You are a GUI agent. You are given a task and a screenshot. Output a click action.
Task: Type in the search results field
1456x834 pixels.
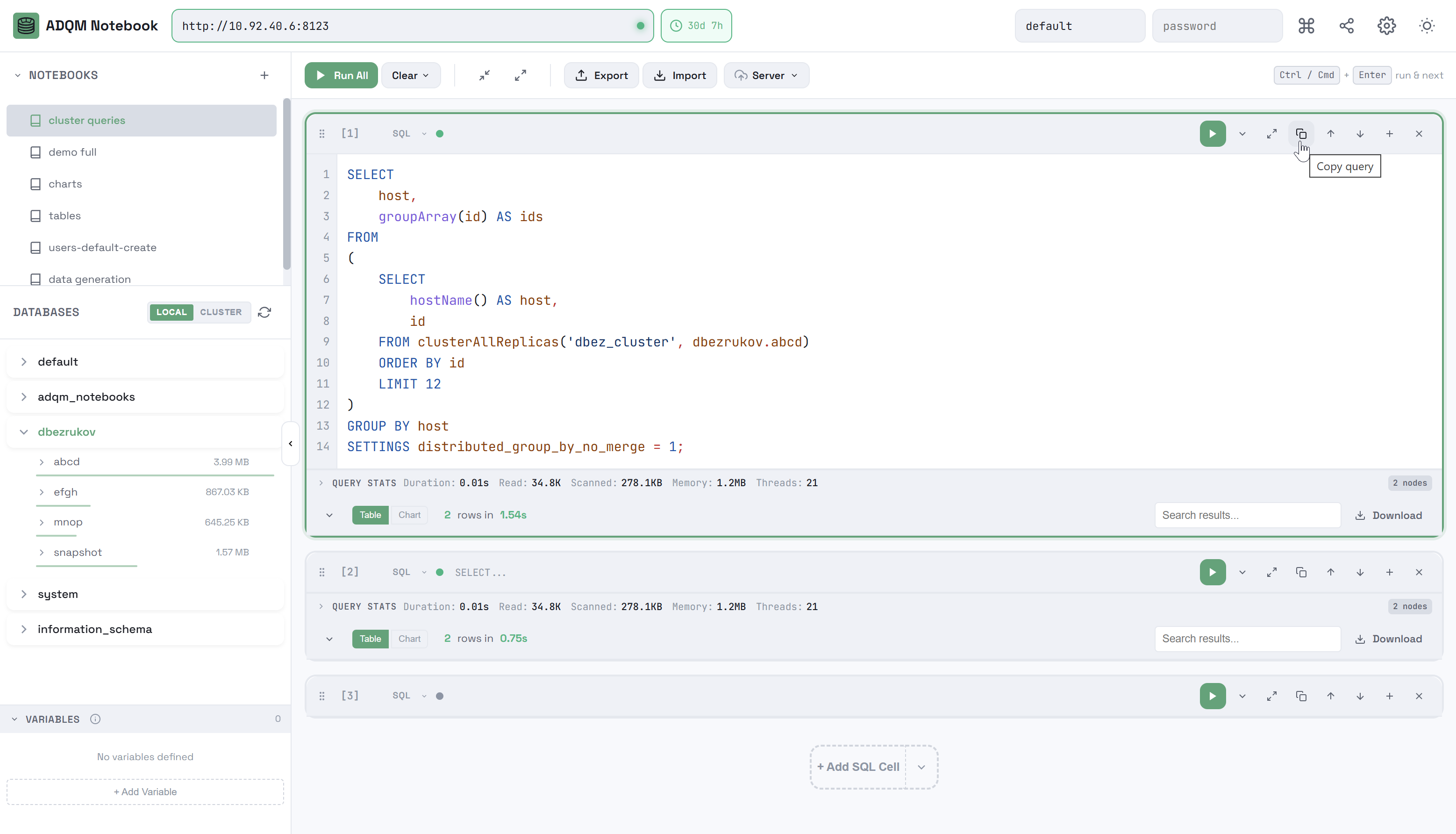point(1247,514)
